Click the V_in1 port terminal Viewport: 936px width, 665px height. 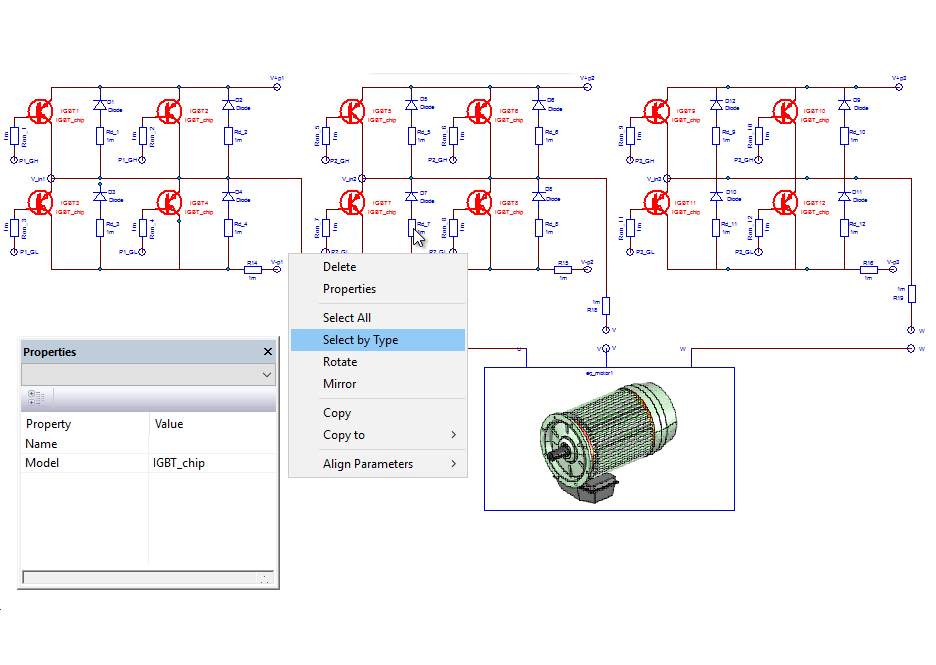pos(52,179)
